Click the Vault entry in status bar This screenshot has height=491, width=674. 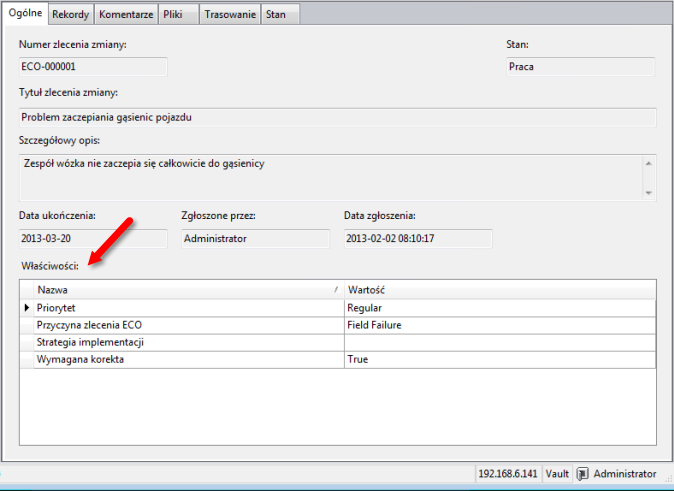(557, 474)
